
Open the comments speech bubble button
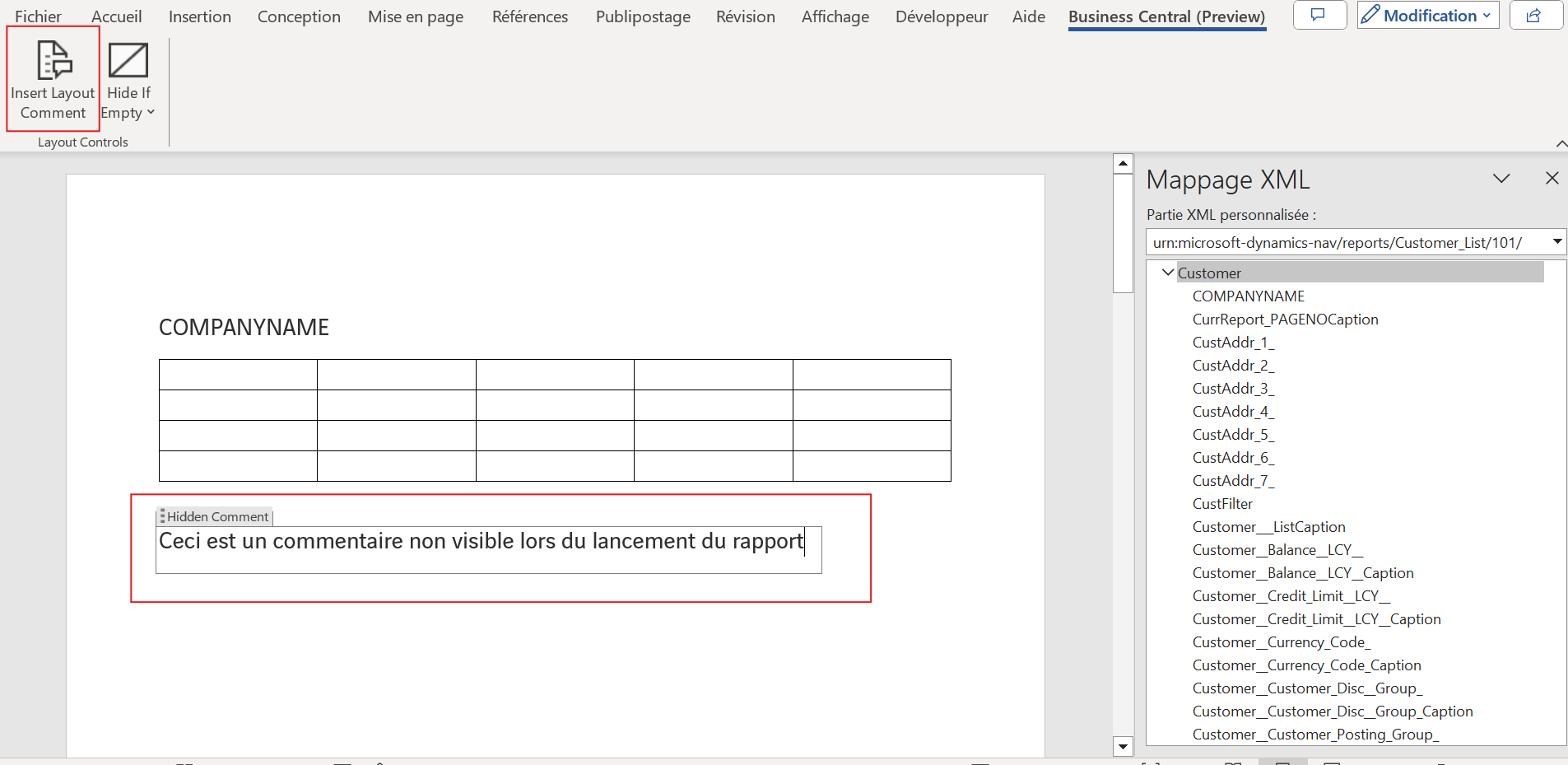point(1319,16)
